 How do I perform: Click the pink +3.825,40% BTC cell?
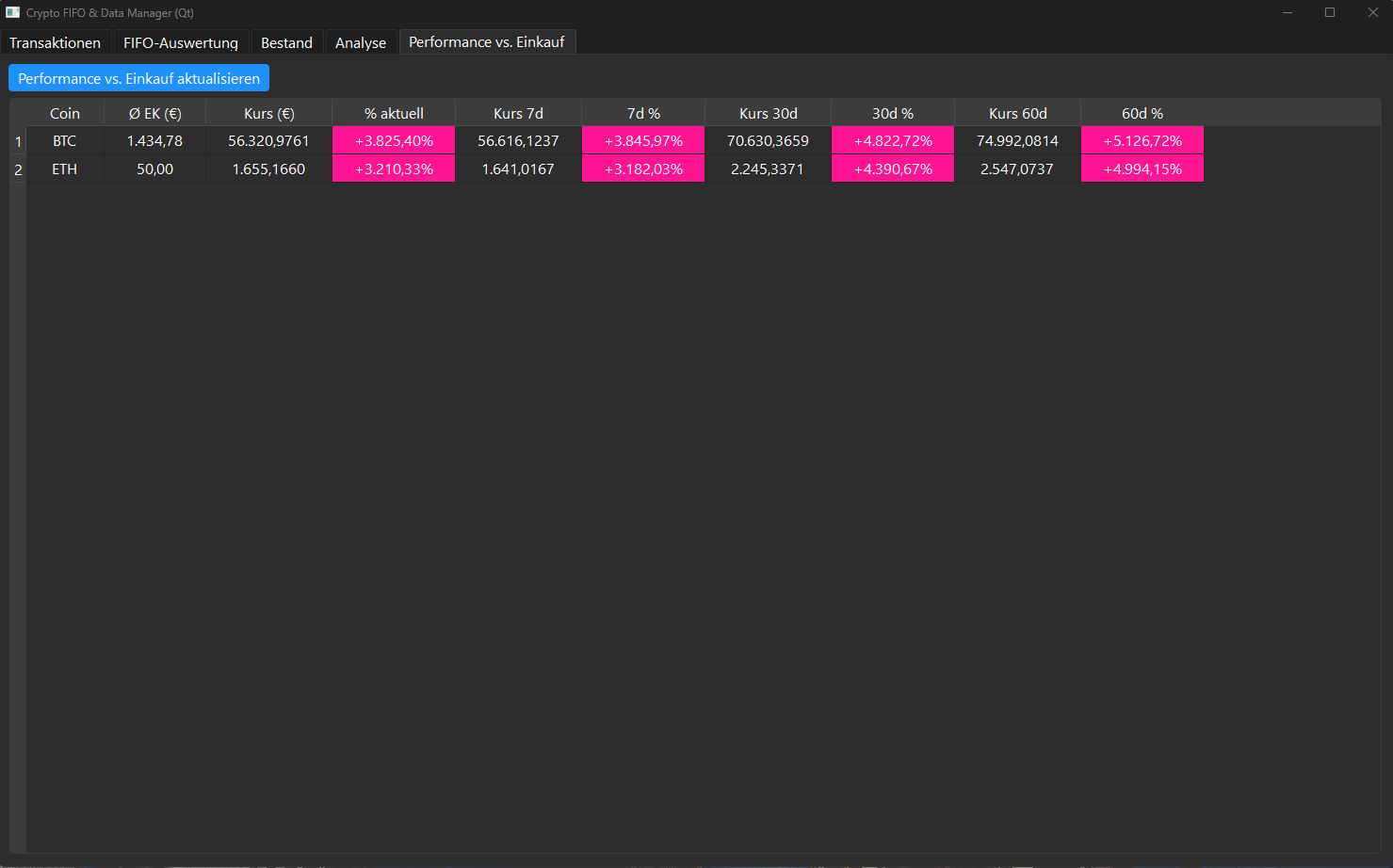pyautogui.click(x=394, y=141)
